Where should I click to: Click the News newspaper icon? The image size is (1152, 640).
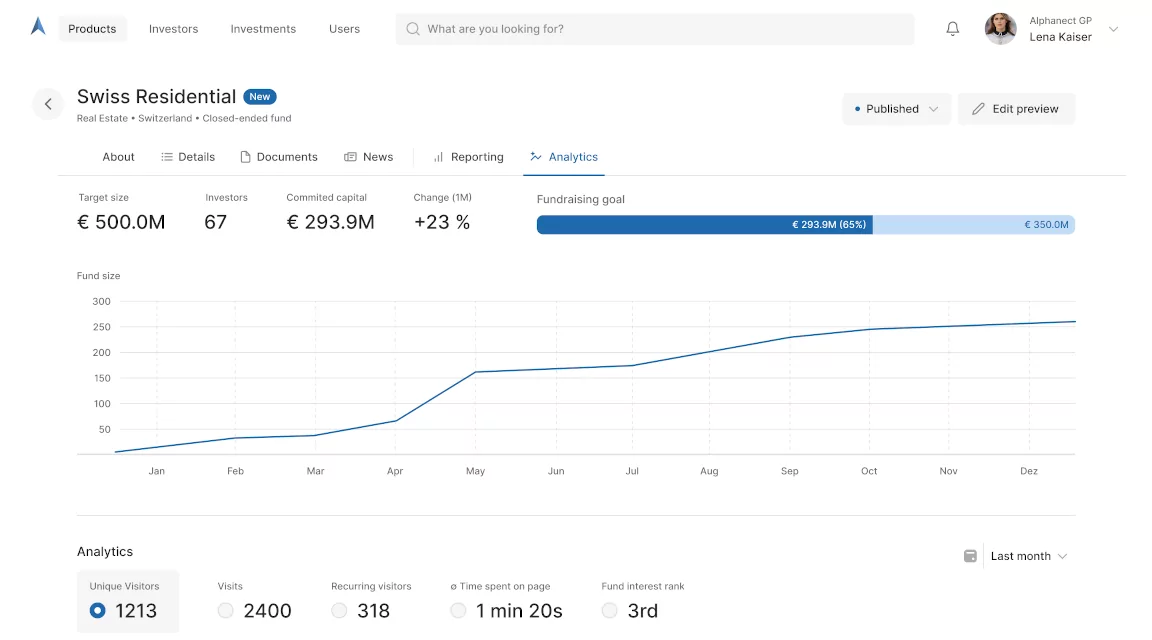click(x=350, y=157)
